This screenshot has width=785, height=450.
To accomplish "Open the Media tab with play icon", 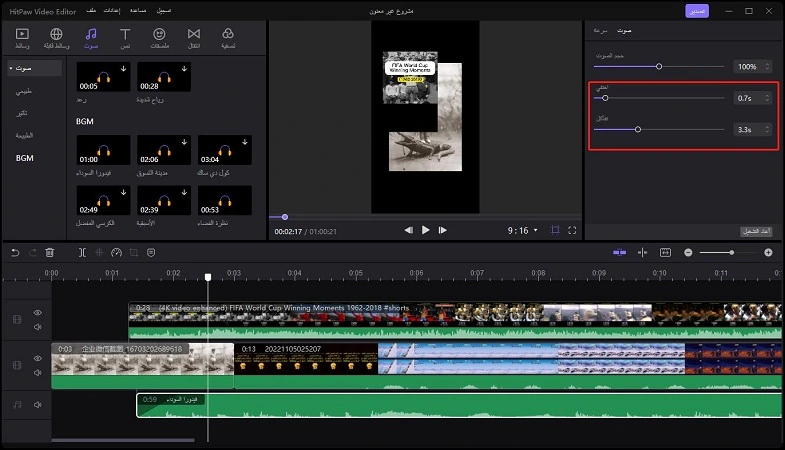I will [22, 38].
